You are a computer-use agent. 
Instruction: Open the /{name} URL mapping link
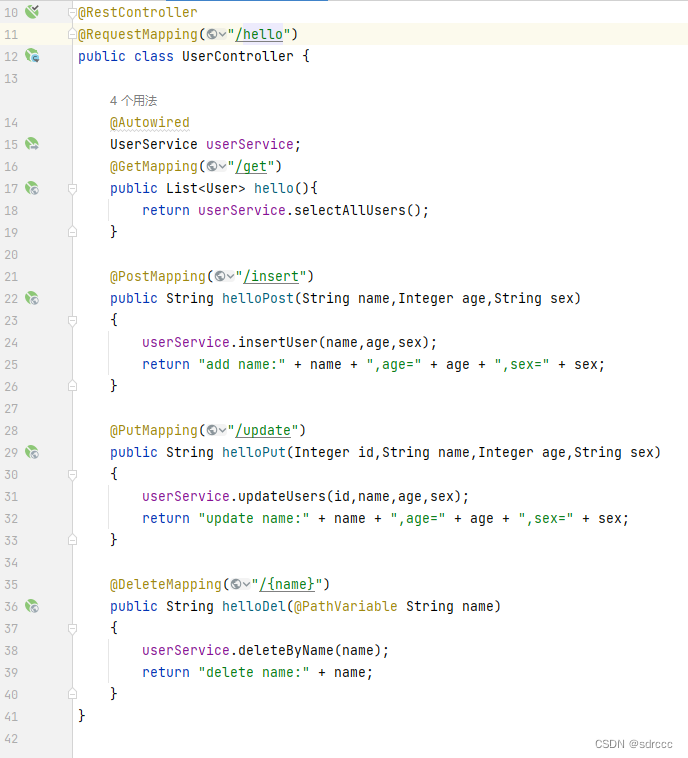(x=287, y=584)
